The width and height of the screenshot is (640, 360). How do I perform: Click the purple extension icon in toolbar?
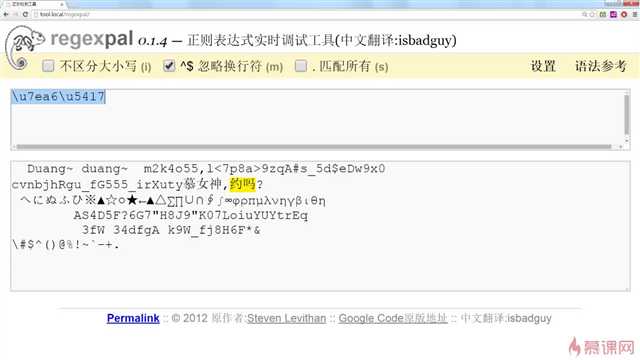[x=613, y=14]
